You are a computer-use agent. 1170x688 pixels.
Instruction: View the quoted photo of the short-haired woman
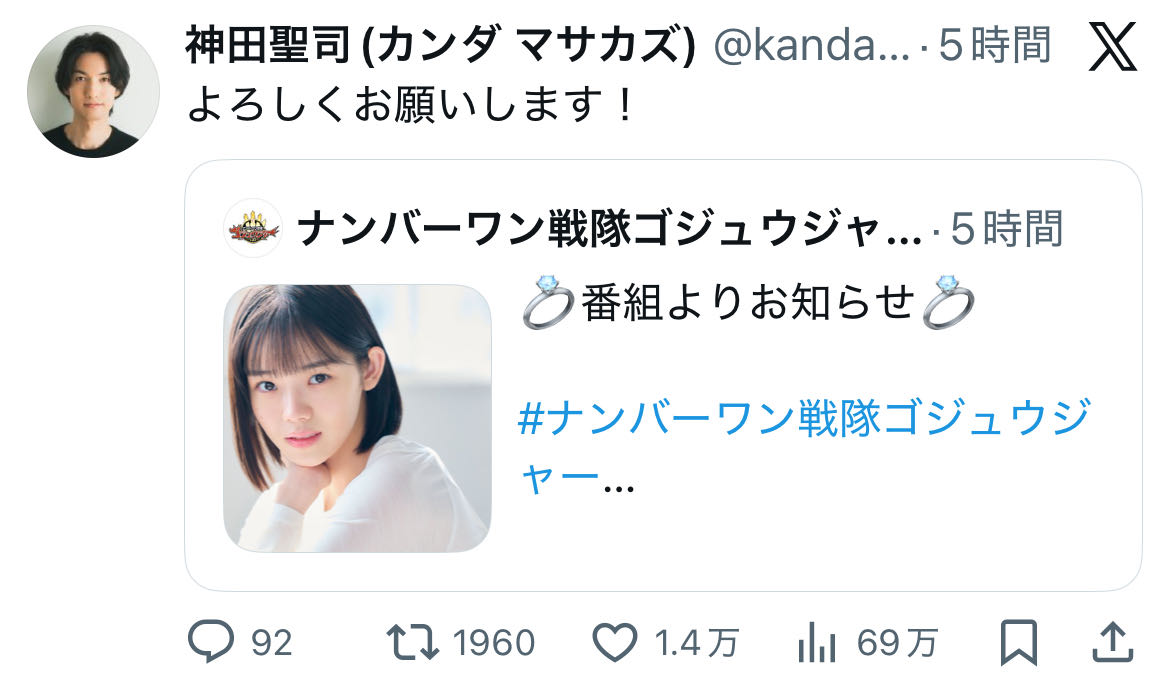(x=357, y=419)
